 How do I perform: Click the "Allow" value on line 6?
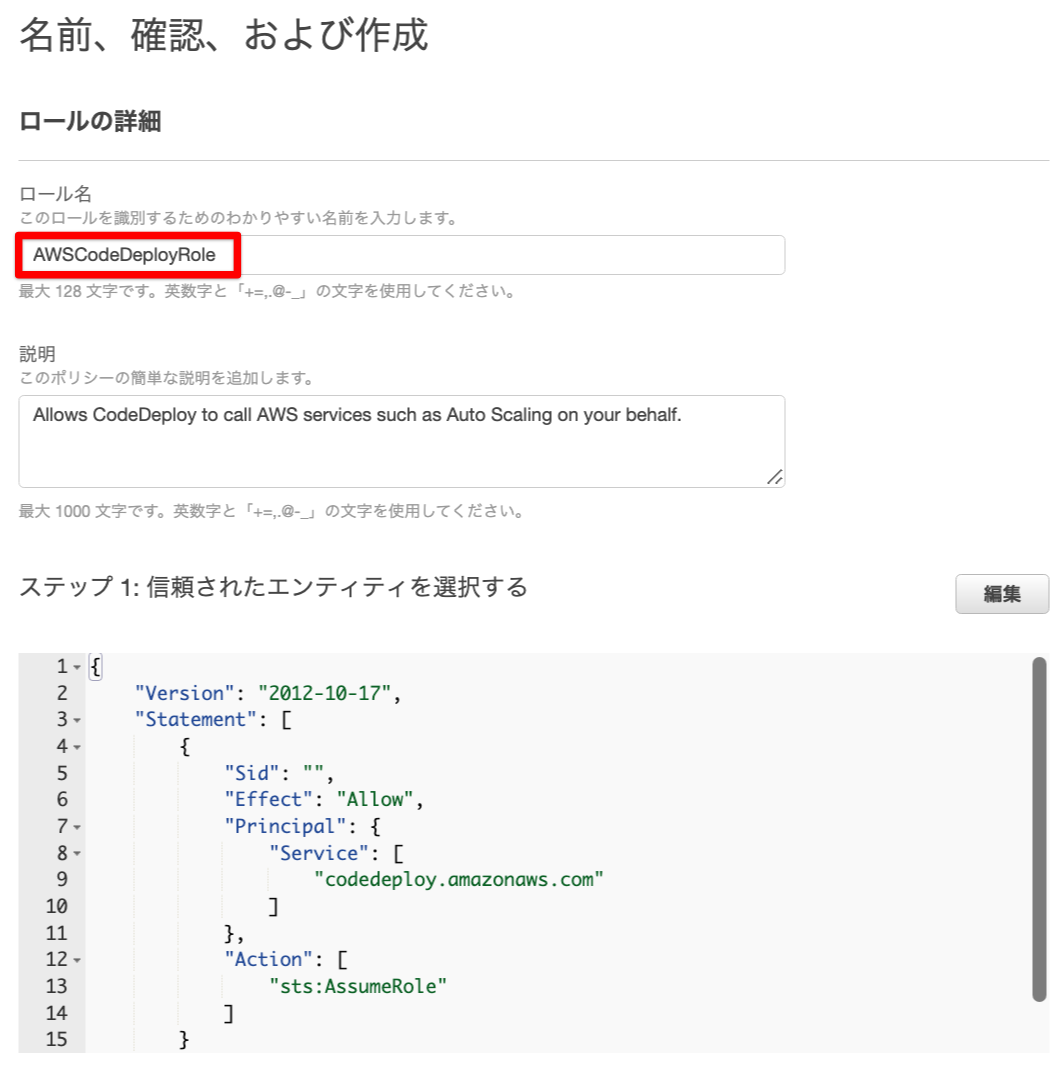[375, 799]
